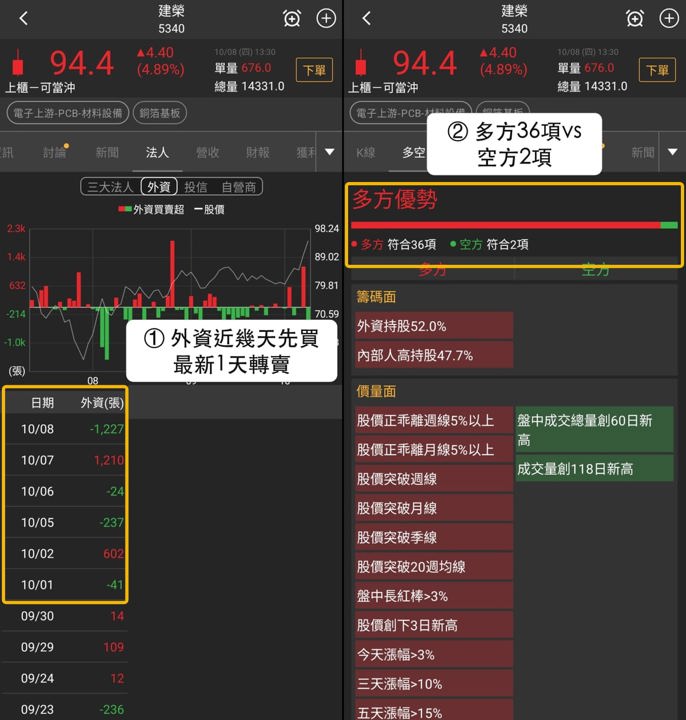Open 外資持股52.0% indicator

[433, 326]
